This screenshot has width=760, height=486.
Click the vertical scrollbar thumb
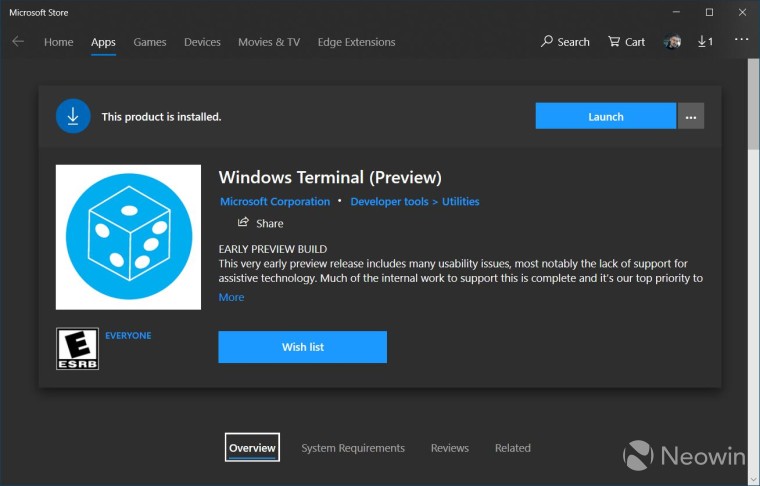point(753,104)
